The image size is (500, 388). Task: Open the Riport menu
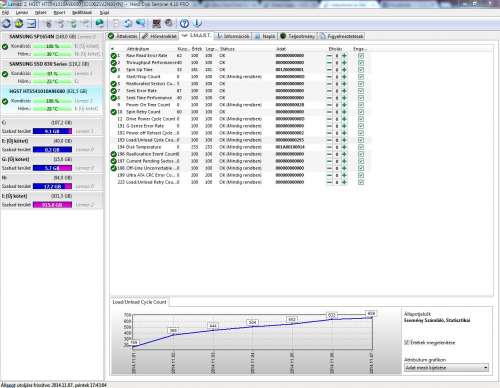59,12
